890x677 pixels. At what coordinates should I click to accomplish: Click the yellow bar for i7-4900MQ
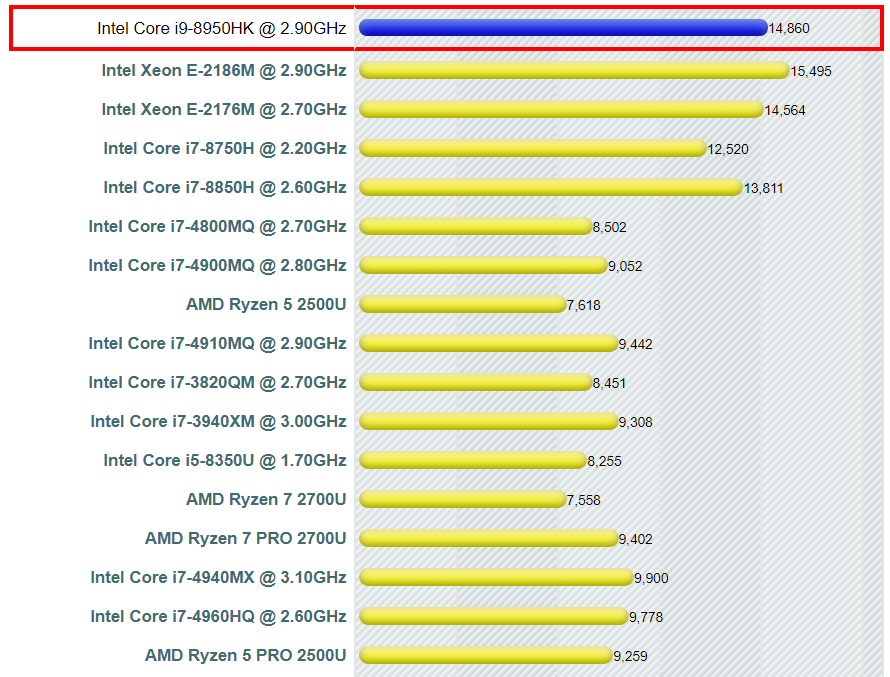tap(483, 266)
